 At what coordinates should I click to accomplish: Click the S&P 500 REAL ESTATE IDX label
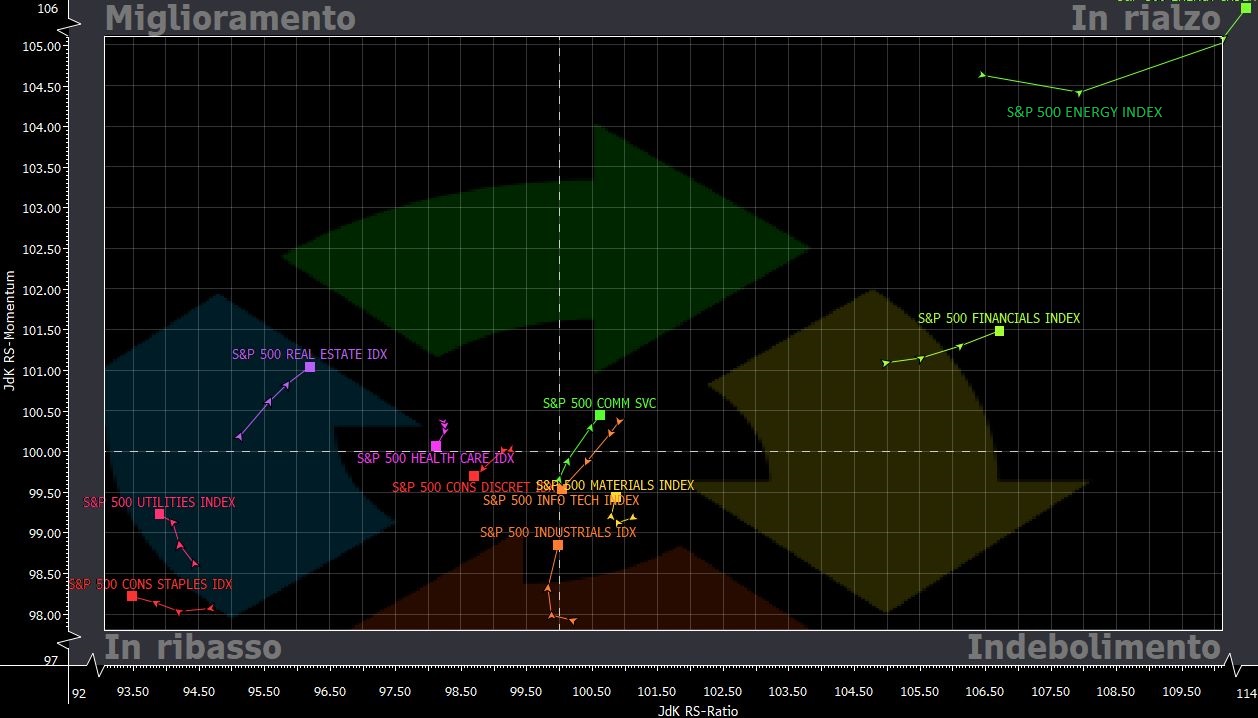pos(310,354)
